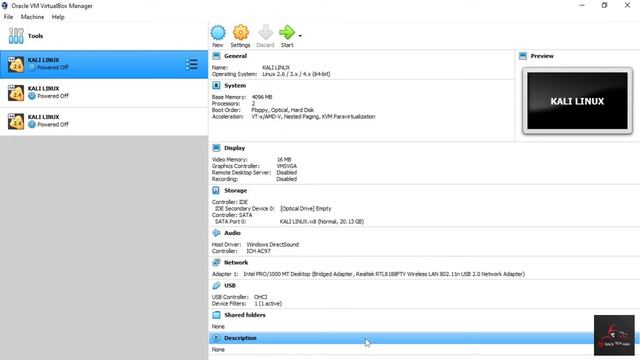Click the General section icon
The image size is (640, 360).
click(x=216, y=56)
